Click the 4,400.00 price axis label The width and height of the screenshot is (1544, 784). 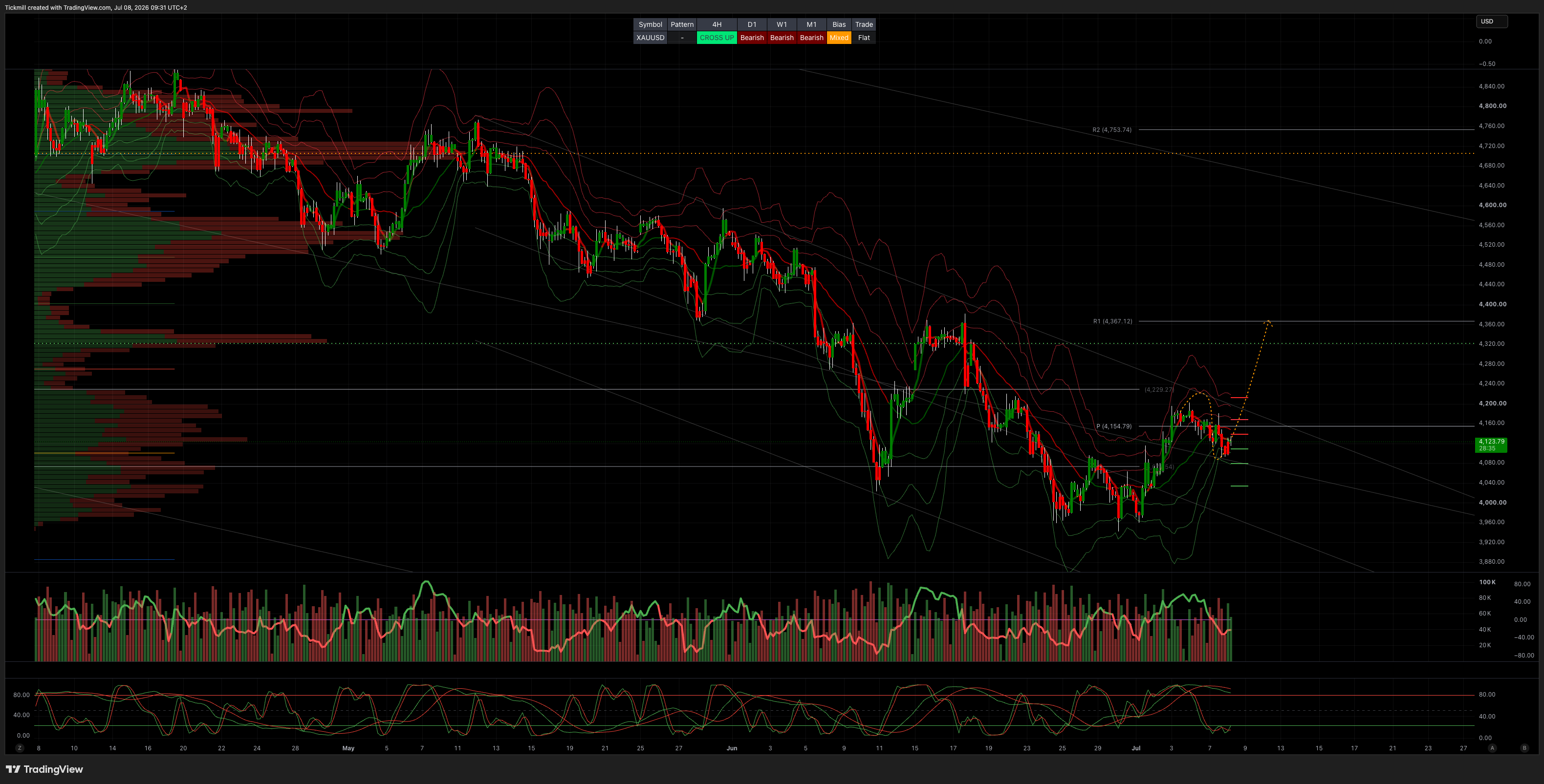1493,304
